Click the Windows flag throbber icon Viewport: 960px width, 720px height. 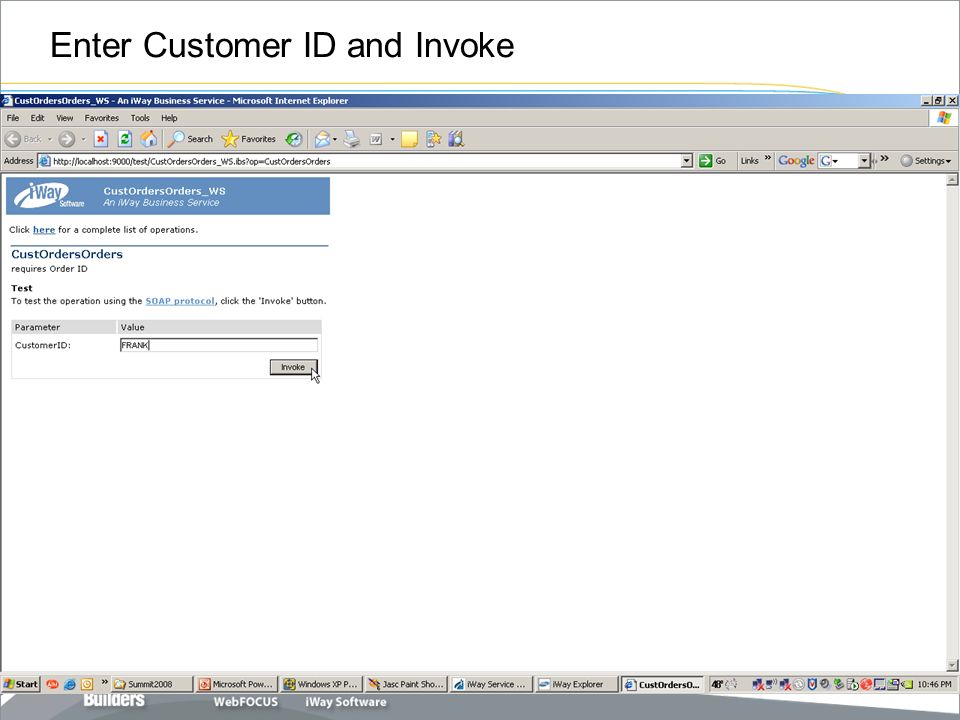(x=943, y=118)
